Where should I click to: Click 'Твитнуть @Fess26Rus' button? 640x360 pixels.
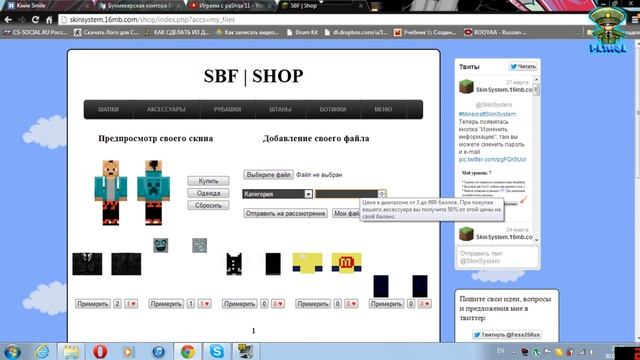coord(507,335)
